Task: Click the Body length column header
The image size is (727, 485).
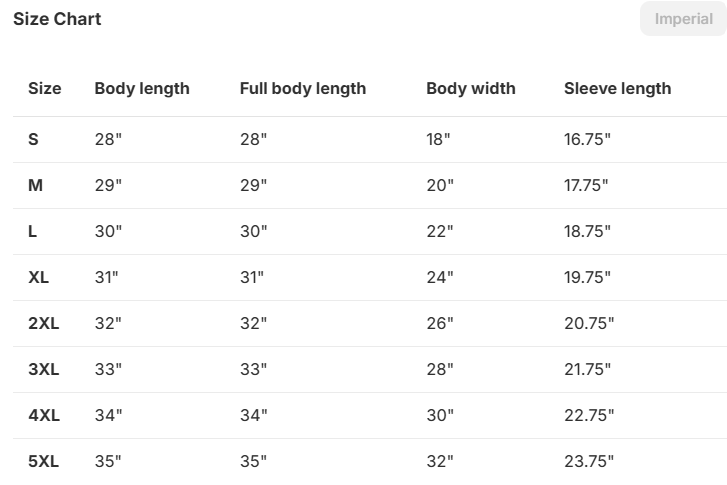Action: [x=142, y=88]
